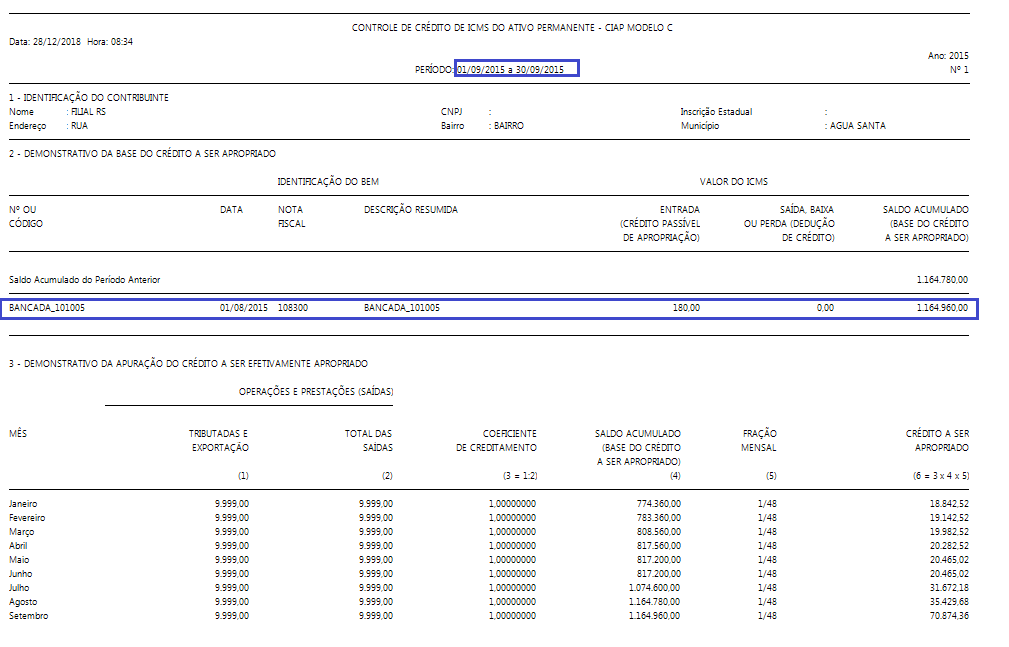Image resolution: width=1009 pixels, height=647 pixels.
Task: Select the nota fiscal number 108300
Action: point(293,308)
